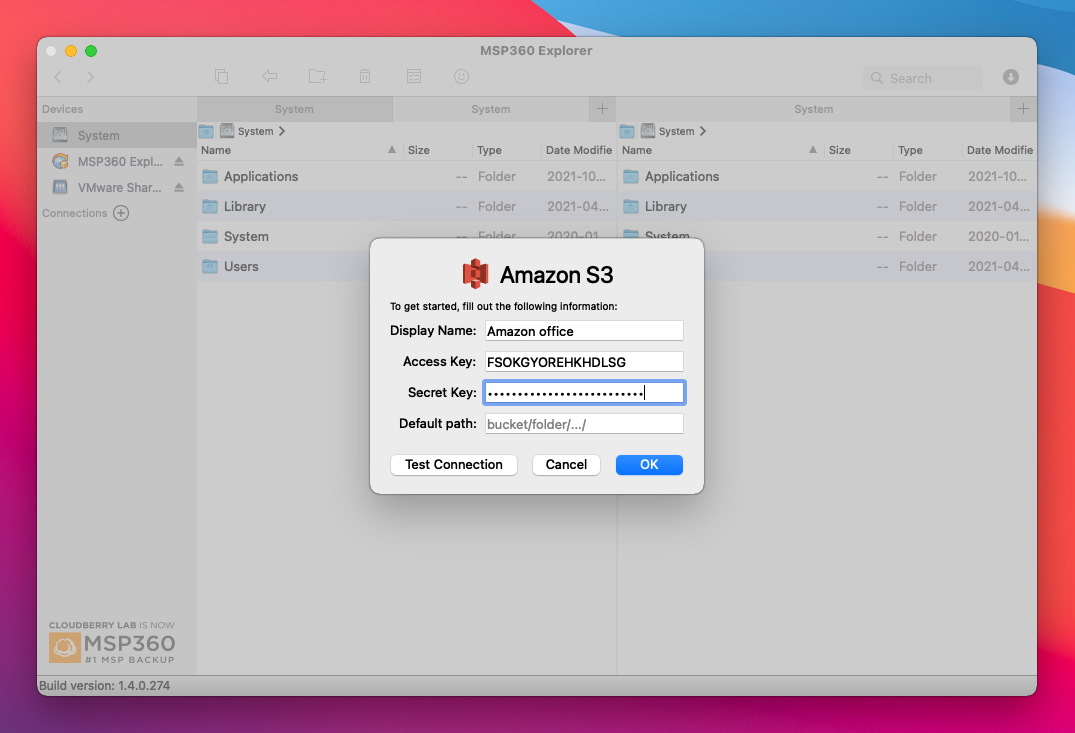This screenshot has height=733, width=1075.
Task: Select Library folder in right pane
Action: pyautogui.click(x=828, y=206)
